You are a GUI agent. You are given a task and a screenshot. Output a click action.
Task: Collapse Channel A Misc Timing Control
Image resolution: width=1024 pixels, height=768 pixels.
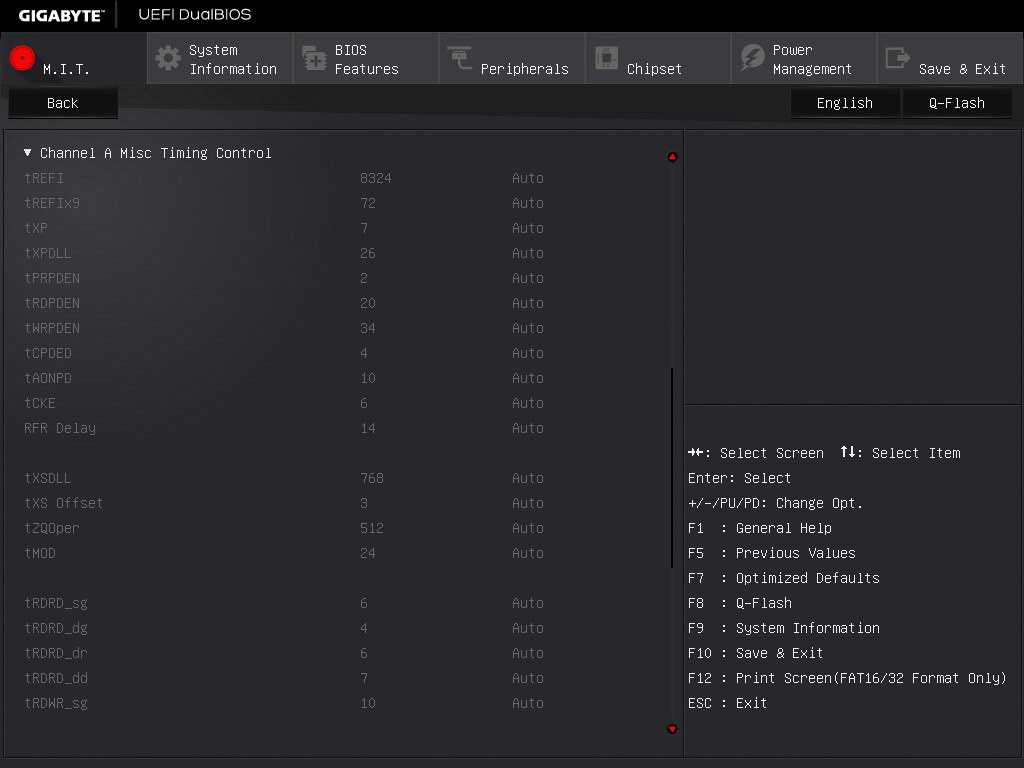click(x=28, y=153)
